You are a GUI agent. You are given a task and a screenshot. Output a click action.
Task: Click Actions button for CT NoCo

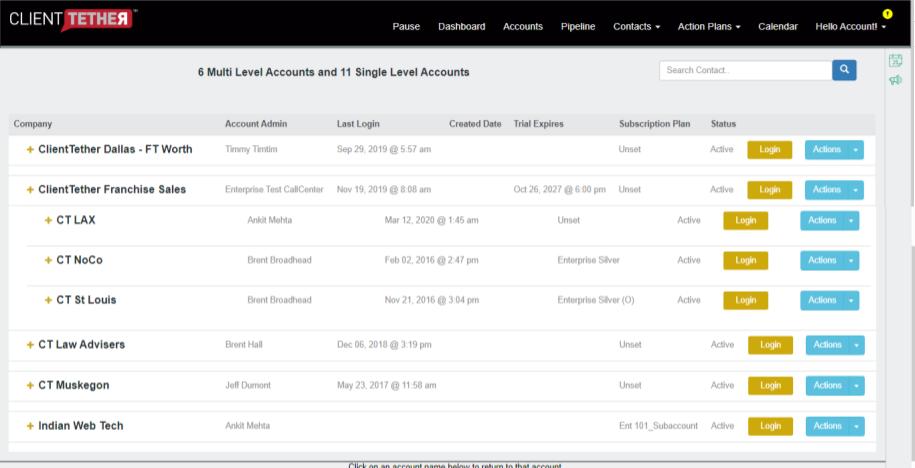(822, 260)
